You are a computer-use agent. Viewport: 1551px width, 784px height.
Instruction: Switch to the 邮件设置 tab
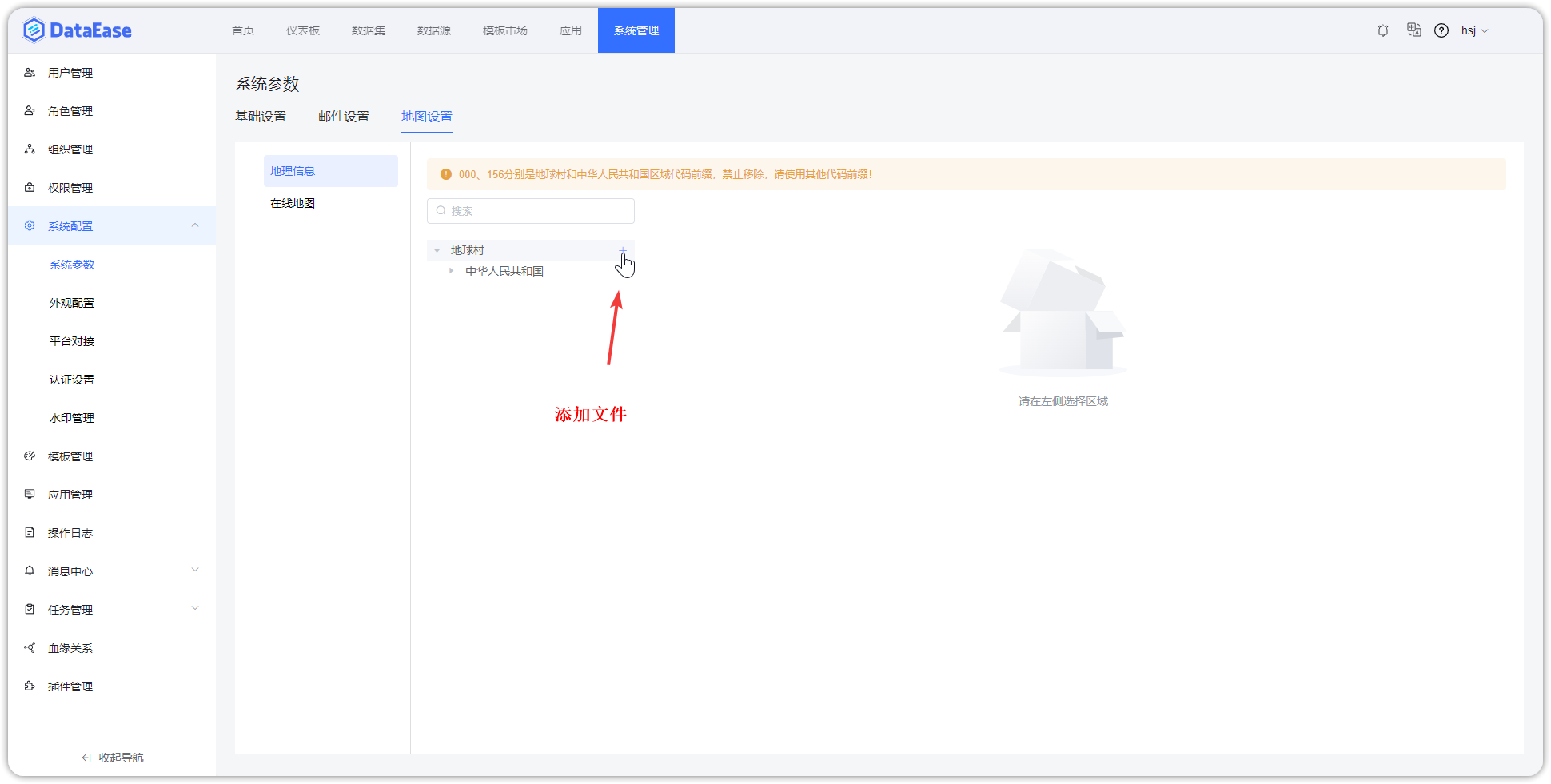pyautogui.click(x=344, y=117)
